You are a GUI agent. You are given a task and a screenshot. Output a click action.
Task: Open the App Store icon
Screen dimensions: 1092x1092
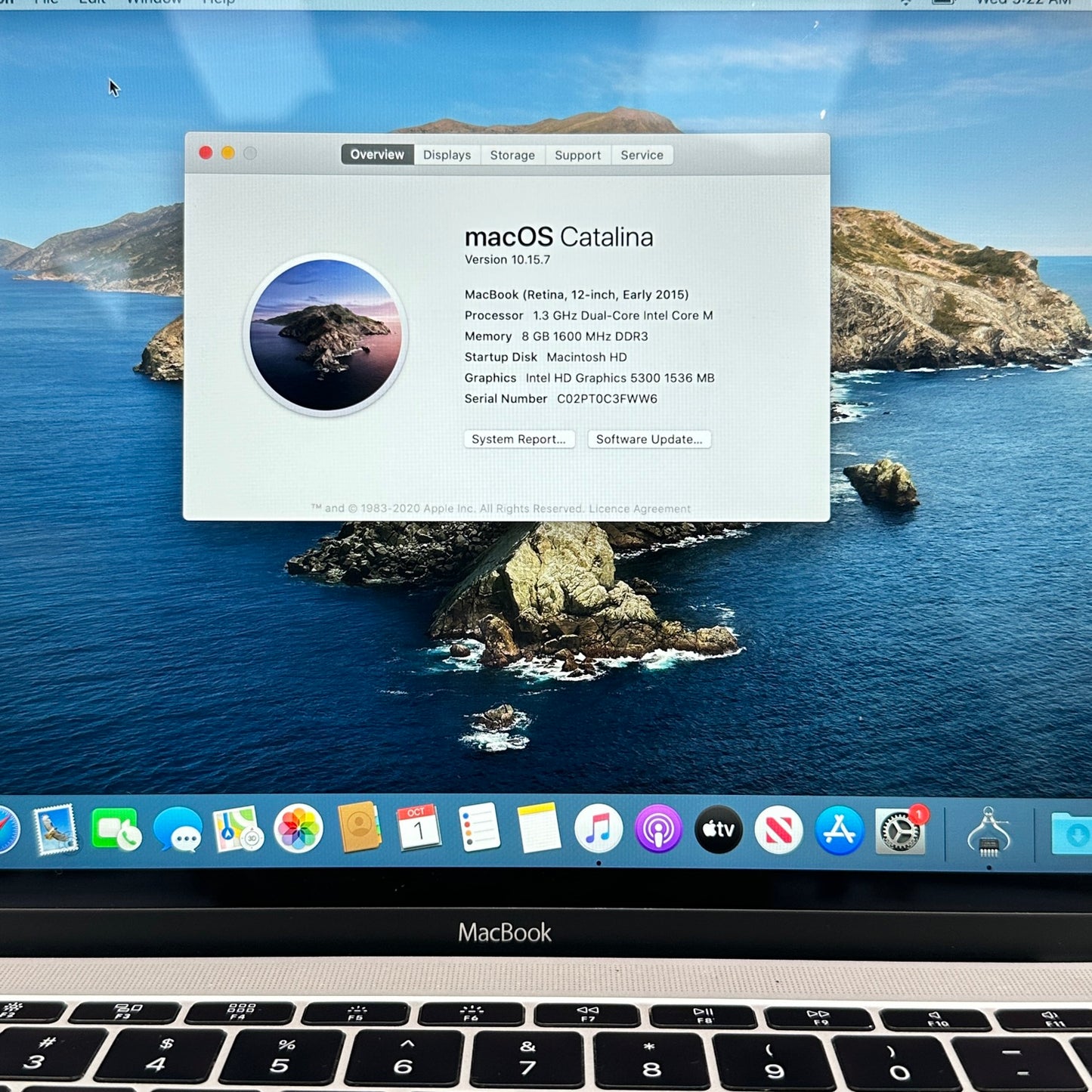[839, 830]
